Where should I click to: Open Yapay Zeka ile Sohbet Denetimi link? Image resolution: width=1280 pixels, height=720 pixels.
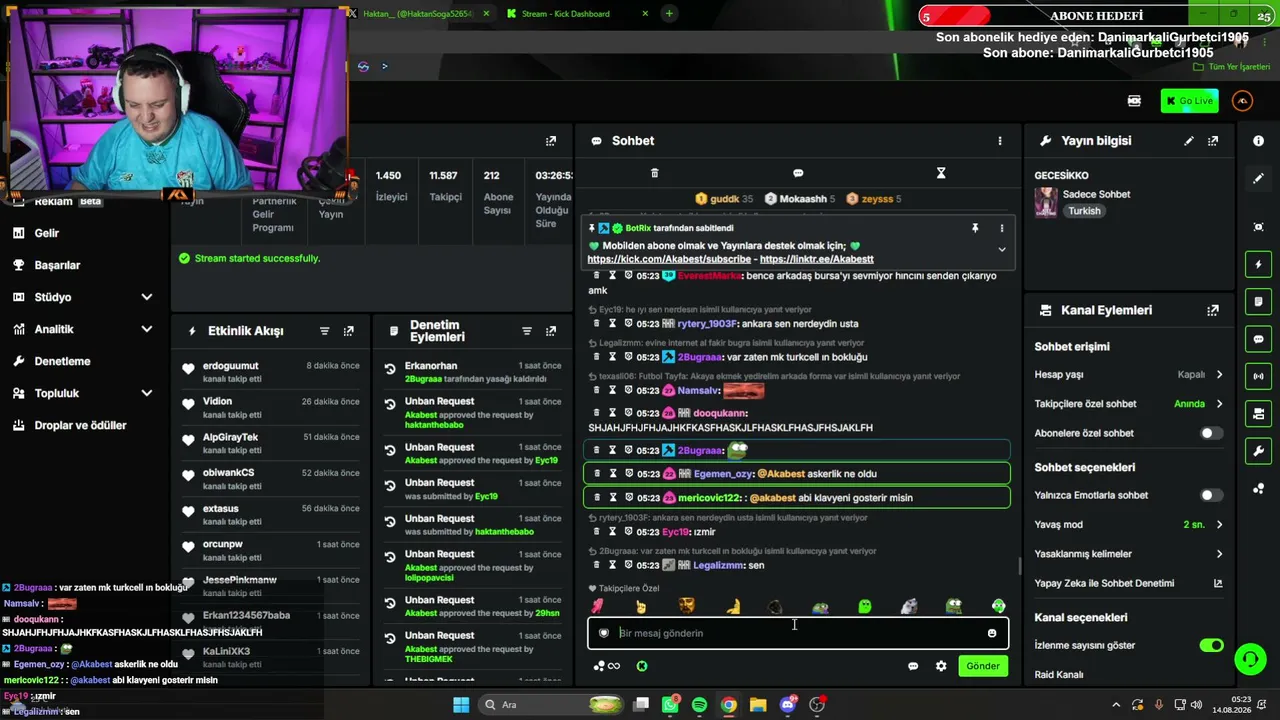click(x=1129, y=583)
